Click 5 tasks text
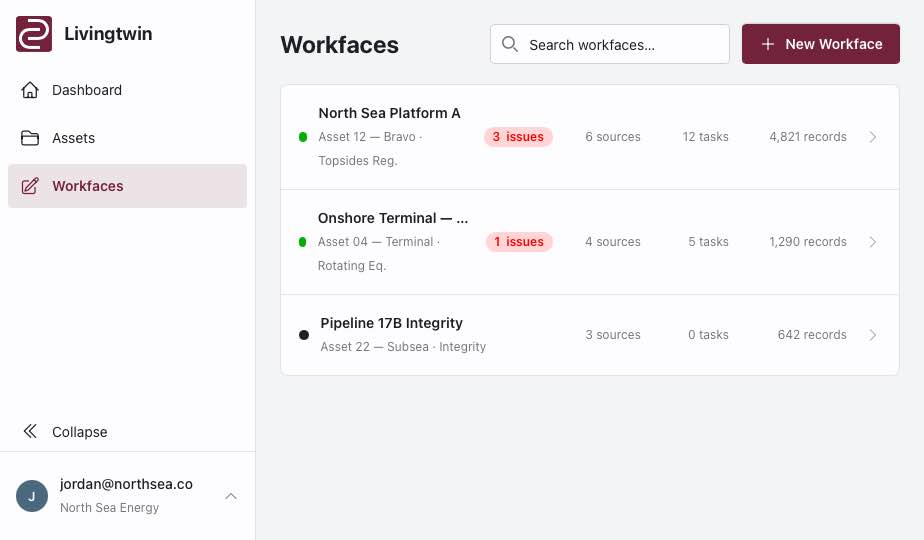The width and height of the screenshot is (924, 540). pyautogui.click(x=708, y=242)
